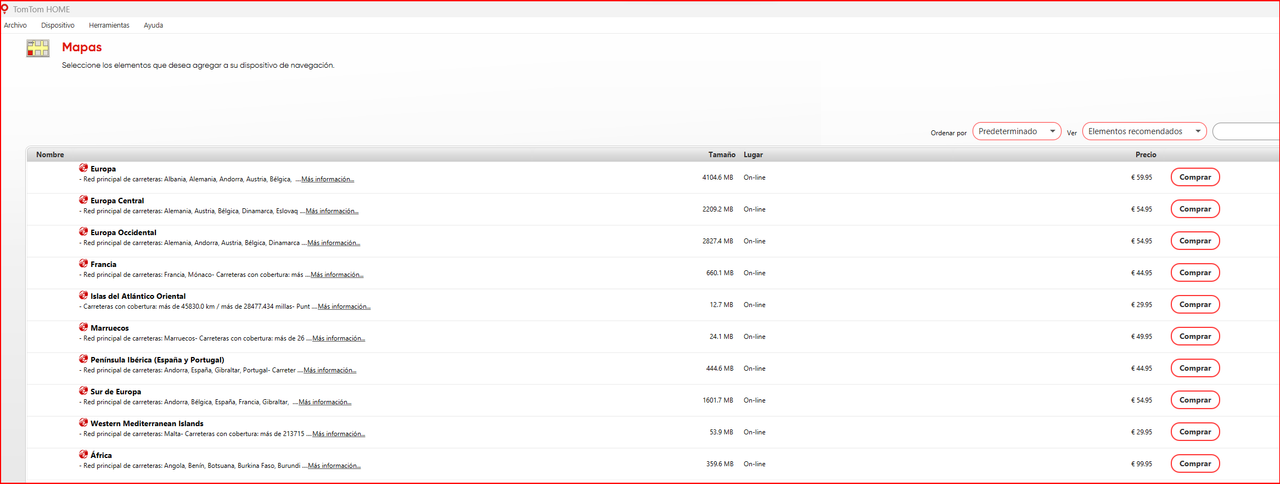
Task: Open the Herramientas menu
Action: coord(109,25)
